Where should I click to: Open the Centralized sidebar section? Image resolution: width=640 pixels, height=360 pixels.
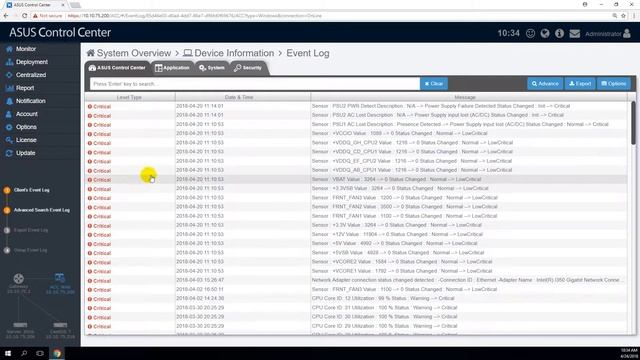coord(26,75)
